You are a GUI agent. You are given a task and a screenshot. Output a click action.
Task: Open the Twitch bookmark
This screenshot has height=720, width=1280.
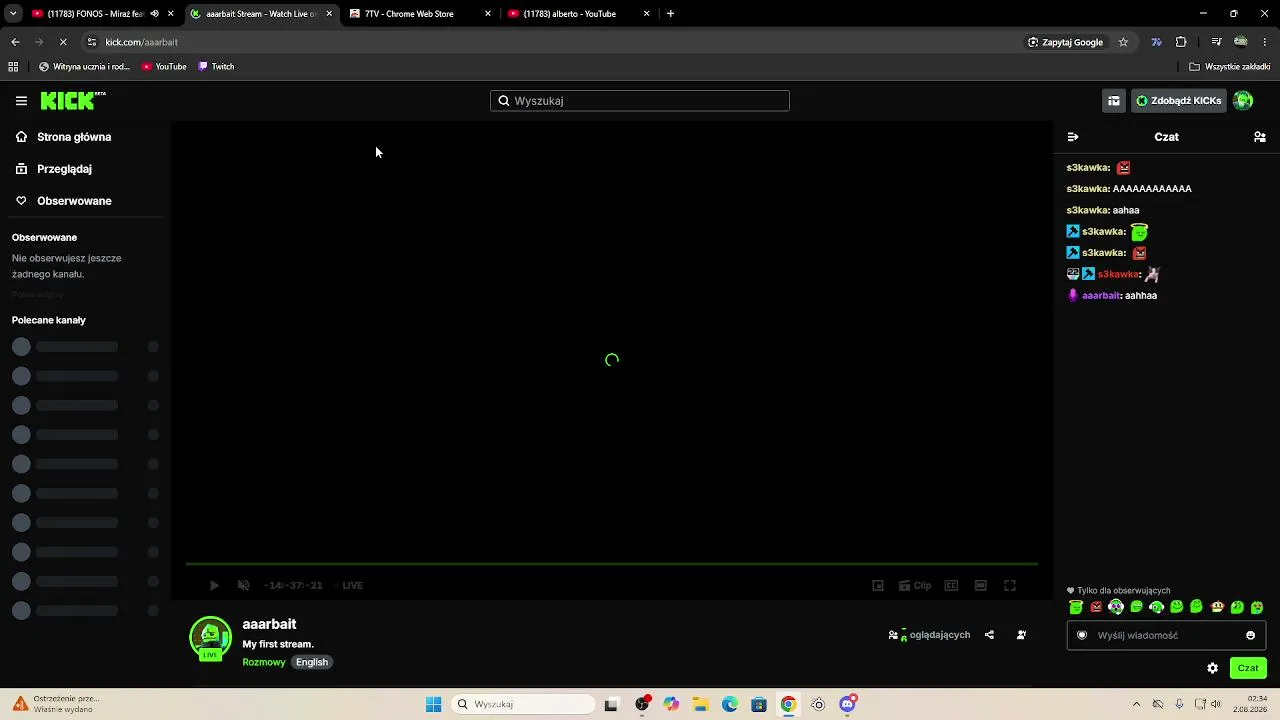pos(216,67)
